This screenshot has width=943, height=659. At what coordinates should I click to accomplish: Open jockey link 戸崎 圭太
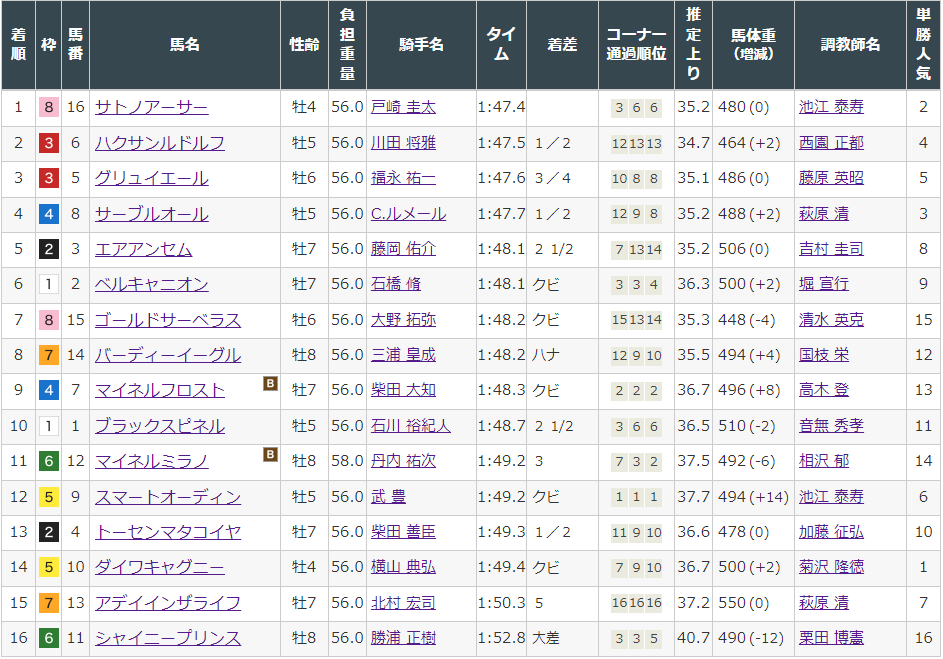(403, 108)
